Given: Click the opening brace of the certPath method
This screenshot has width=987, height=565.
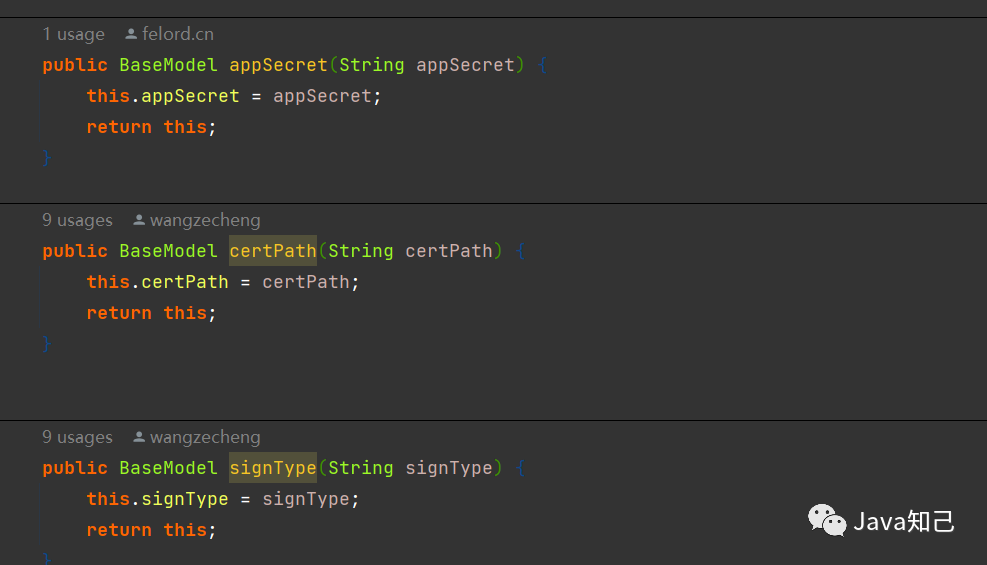Looking at the screenshot, I should [521, 250].
